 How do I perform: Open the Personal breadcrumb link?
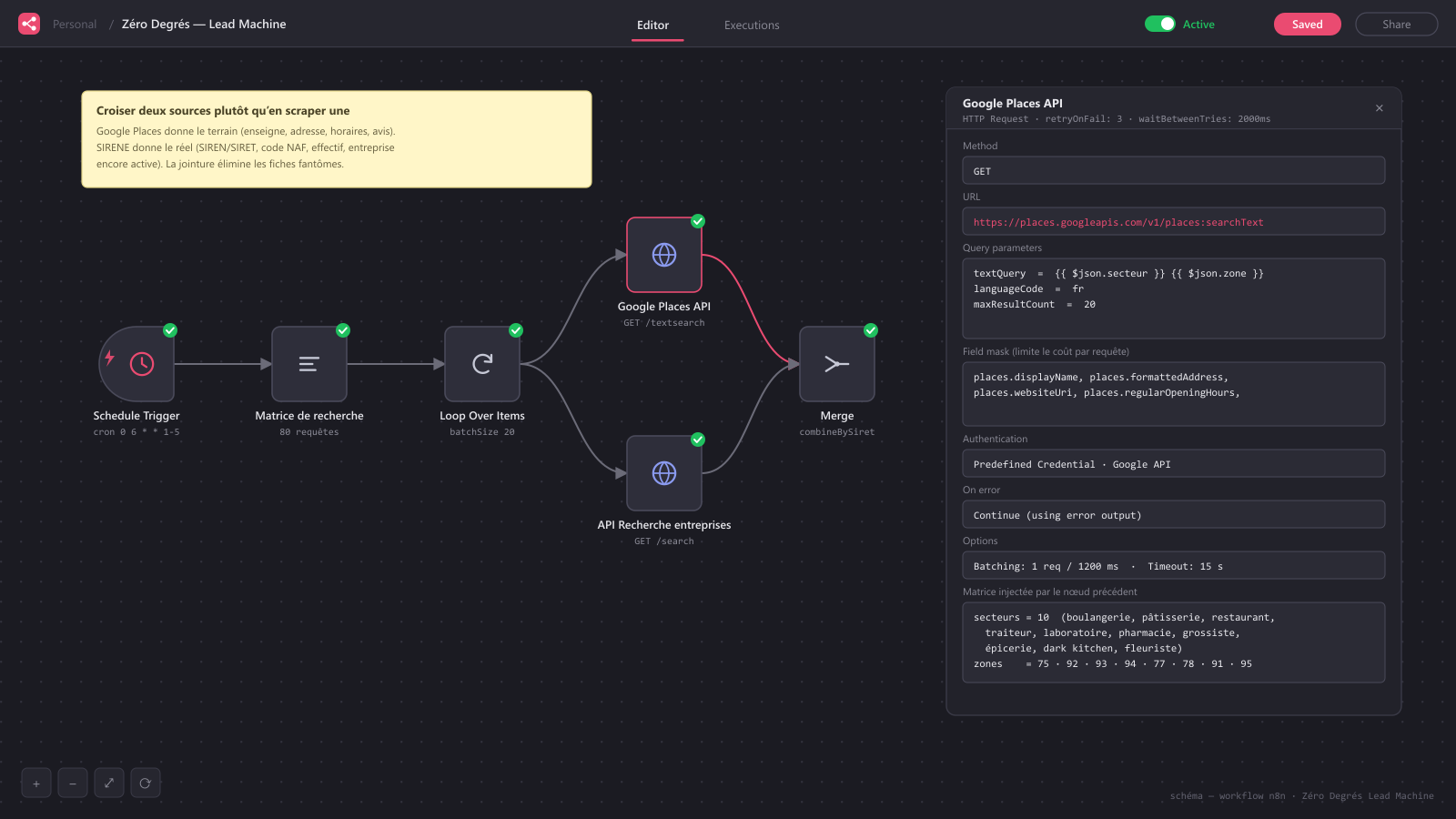75,25
